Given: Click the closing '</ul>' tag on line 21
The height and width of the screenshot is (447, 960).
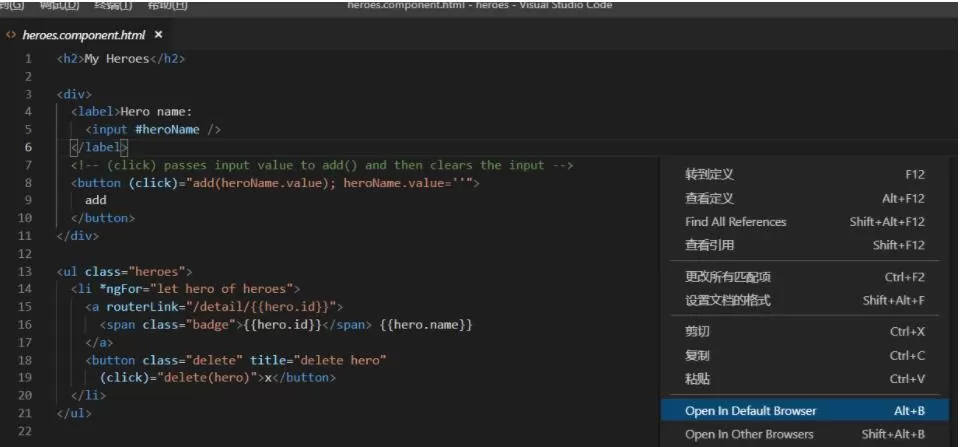Looking at the screenshot, I should tap(74, 413).
